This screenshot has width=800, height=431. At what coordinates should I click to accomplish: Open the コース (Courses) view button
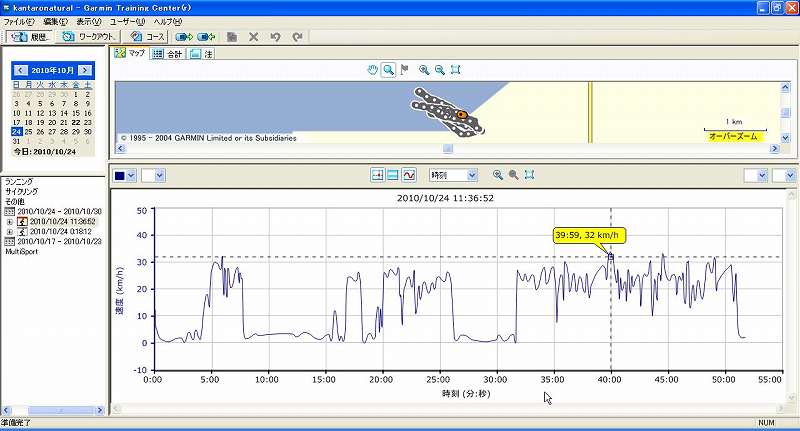(x=146, y=37)
